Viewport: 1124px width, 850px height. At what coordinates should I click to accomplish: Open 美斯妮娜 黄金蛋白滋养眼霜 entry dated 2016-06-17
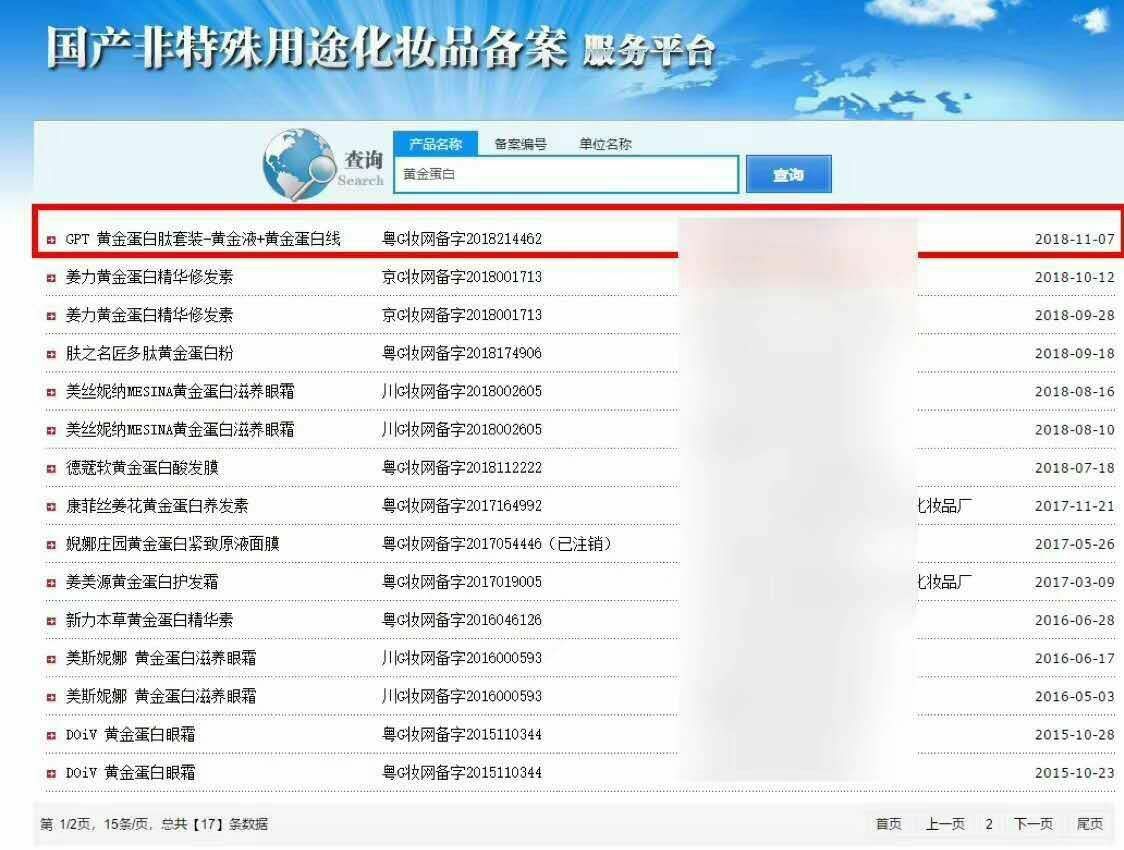click(161, 659)
